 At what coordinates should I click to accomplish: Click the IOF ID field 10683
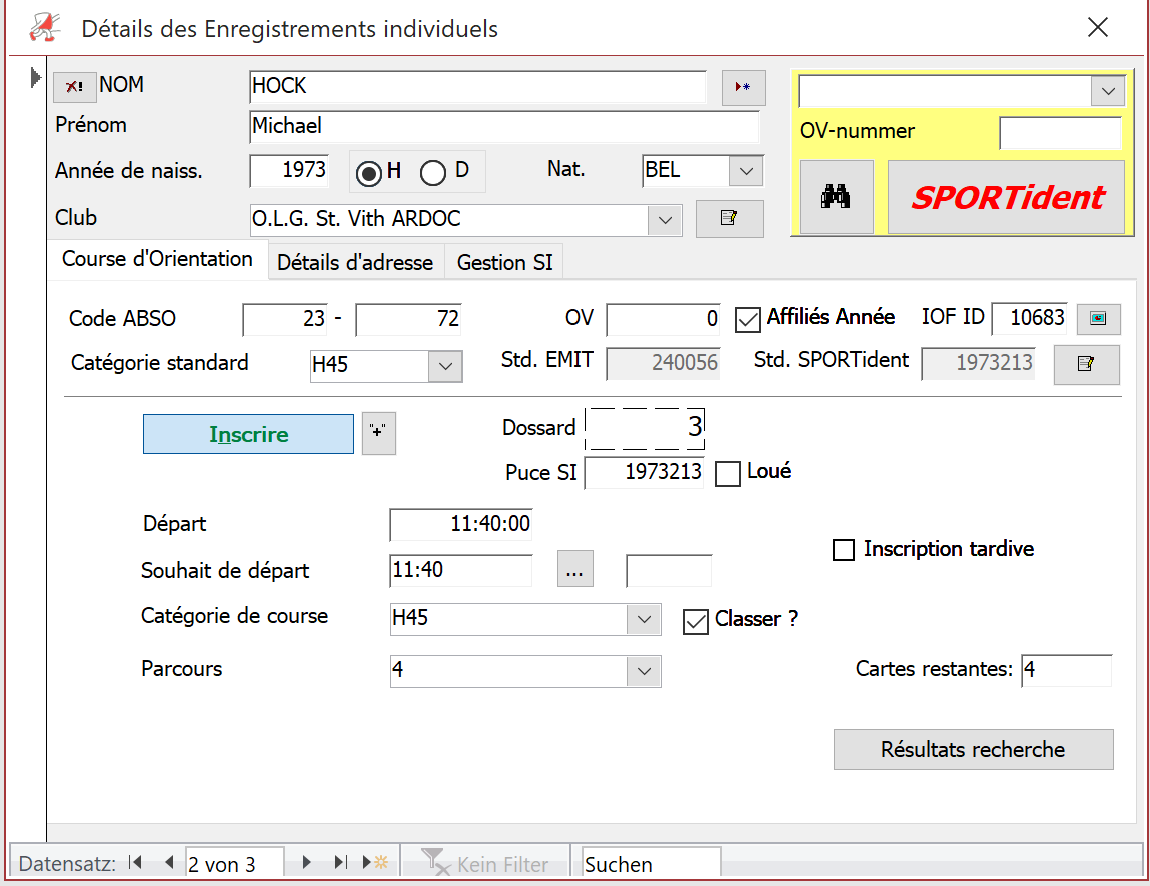click(x=1029, y=318)
